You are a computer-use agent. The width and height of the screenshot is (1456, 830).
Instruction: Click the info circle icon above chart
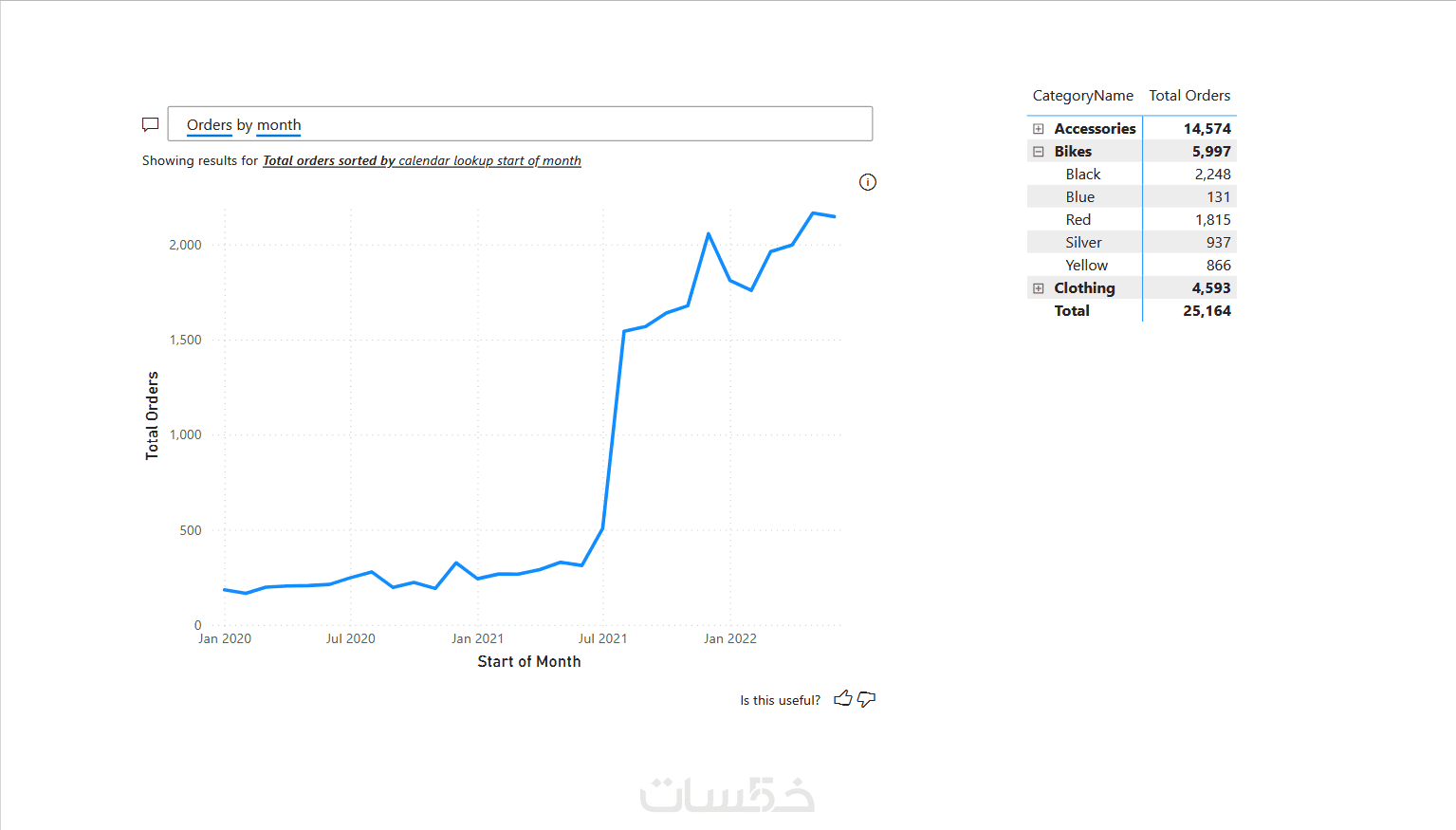[x=868, y=182]
